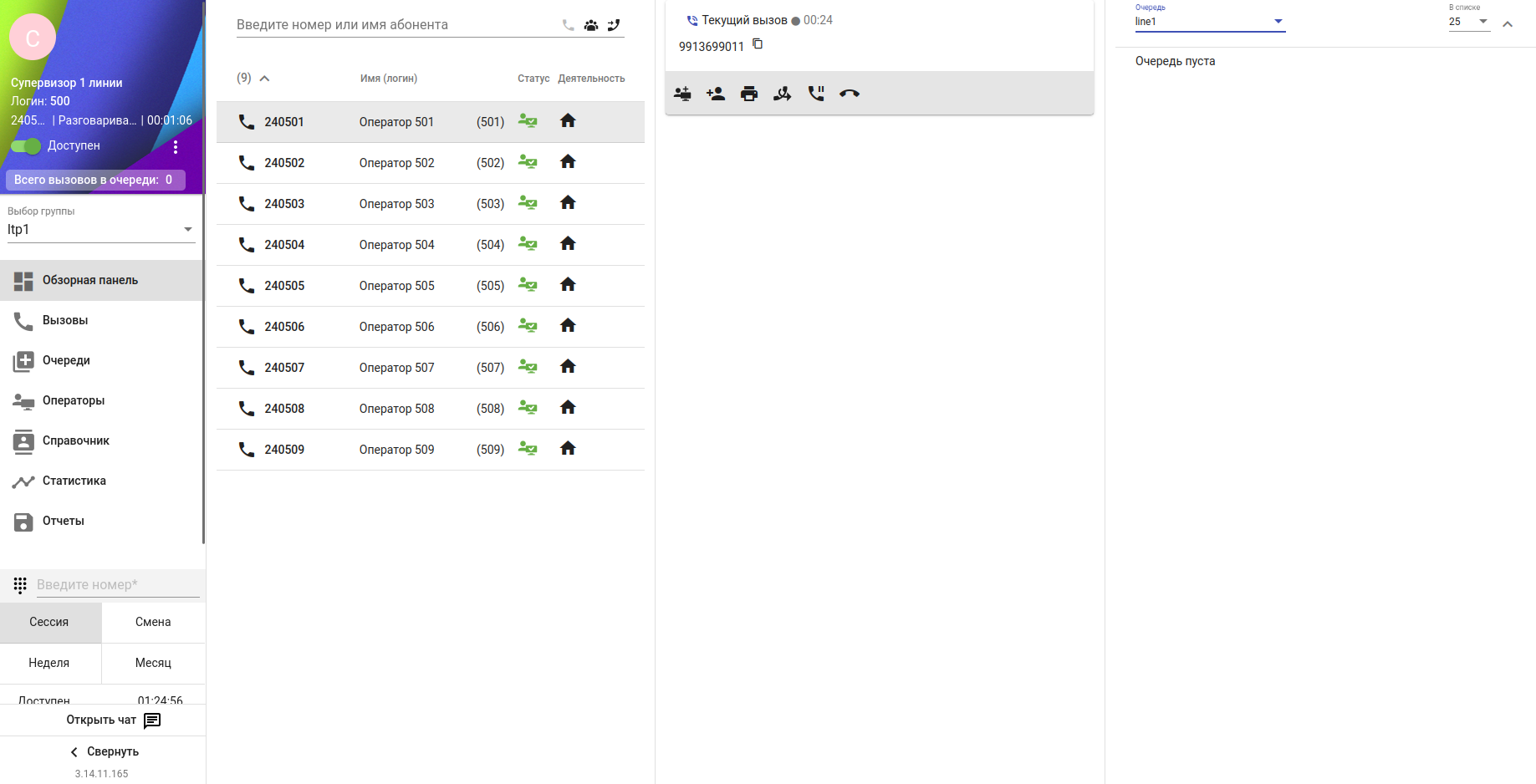
Task: Open the Статистика menu item
Action: [74, 481]
